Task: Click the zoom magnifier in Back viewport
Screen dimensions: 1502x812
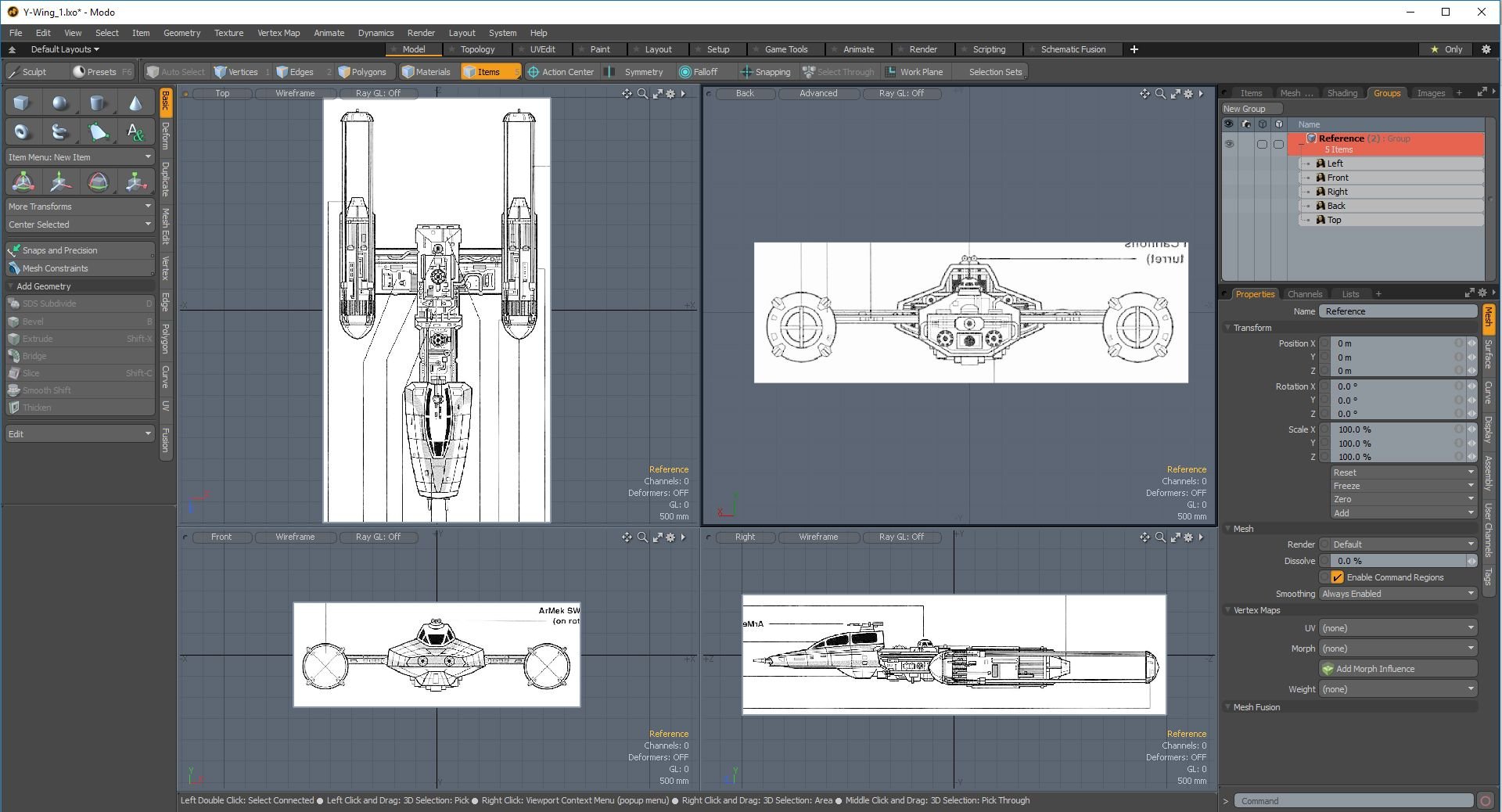Action: [1160, 93]
